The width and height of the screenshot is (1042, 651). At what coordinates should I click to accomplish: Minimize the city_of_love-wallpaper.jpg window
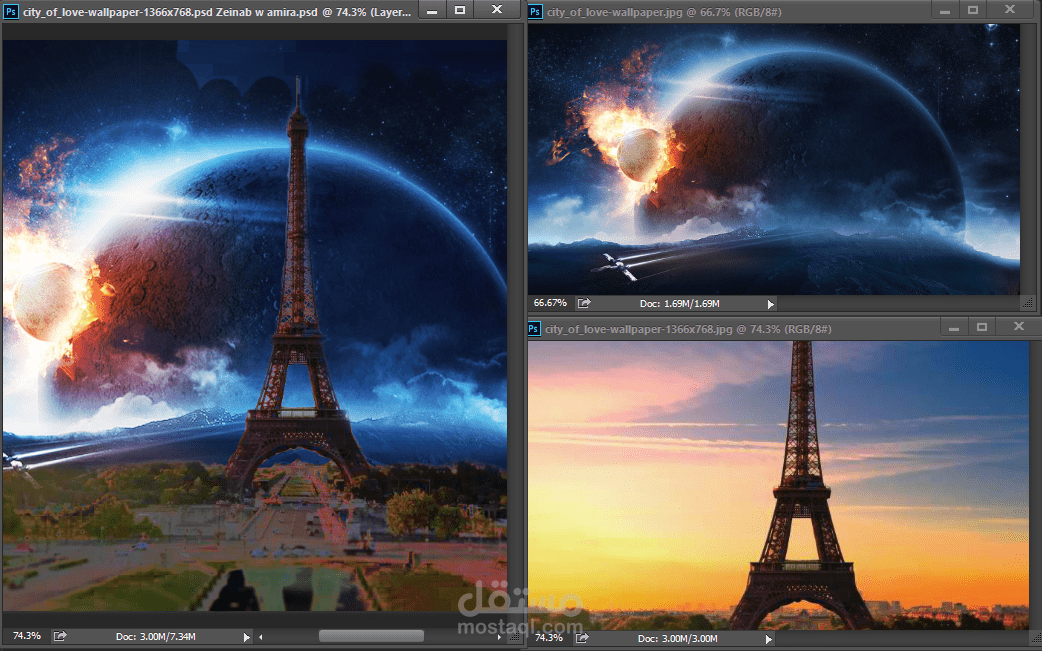tap(946, 11)
